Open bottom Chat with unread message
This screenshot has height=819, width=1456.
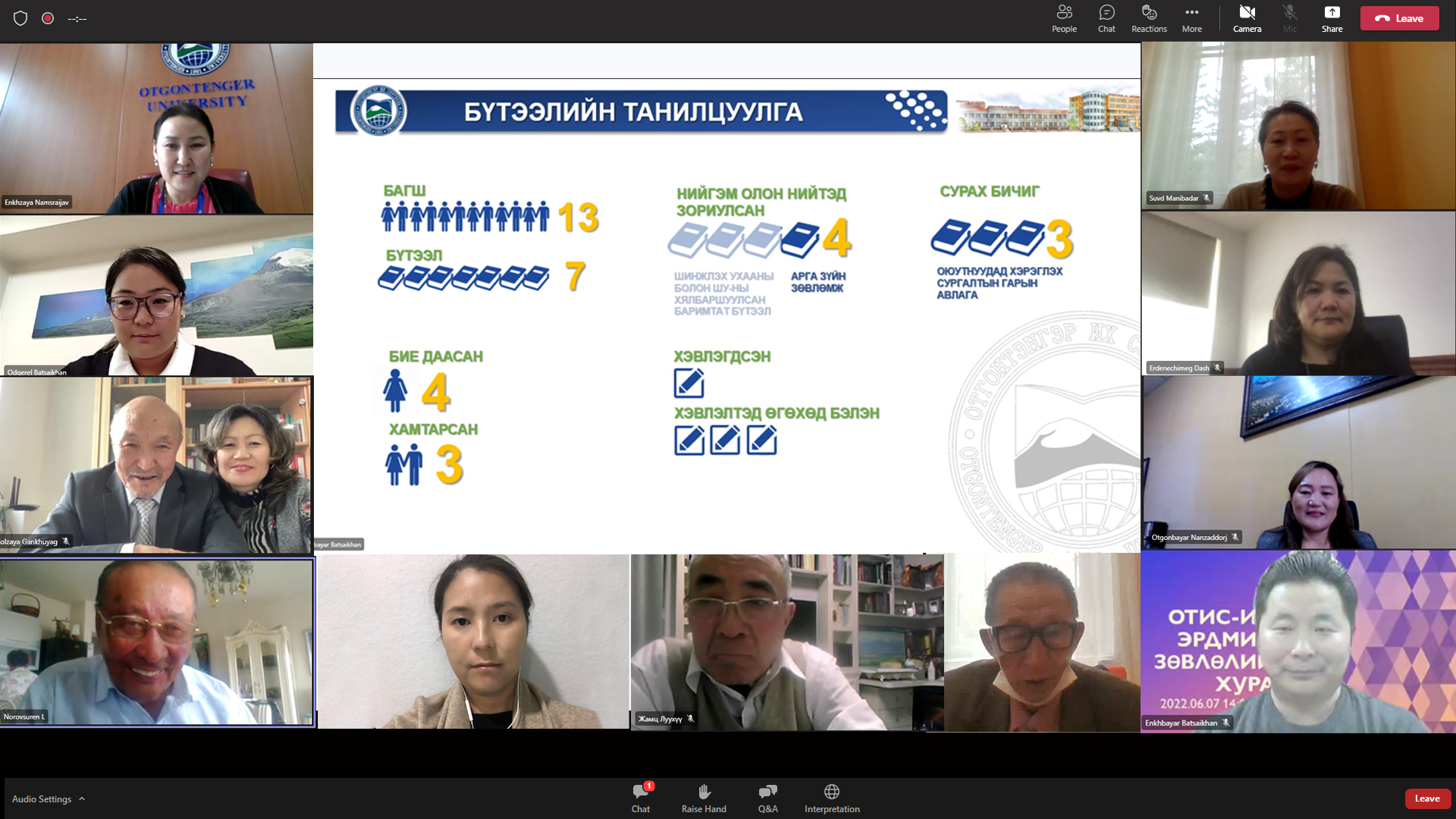641,799
